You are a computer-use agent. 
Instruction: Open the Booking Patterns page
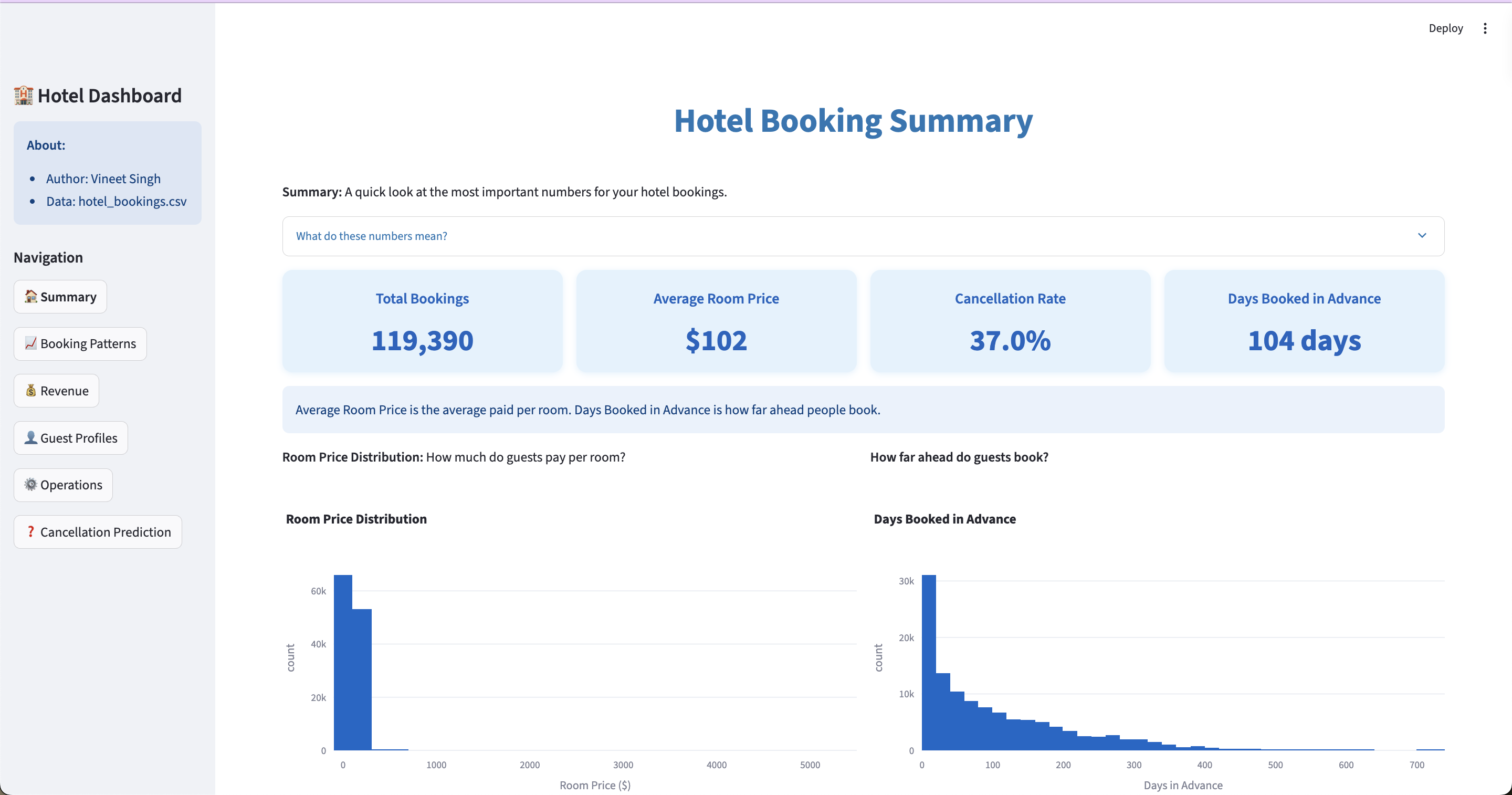(80, 343)
